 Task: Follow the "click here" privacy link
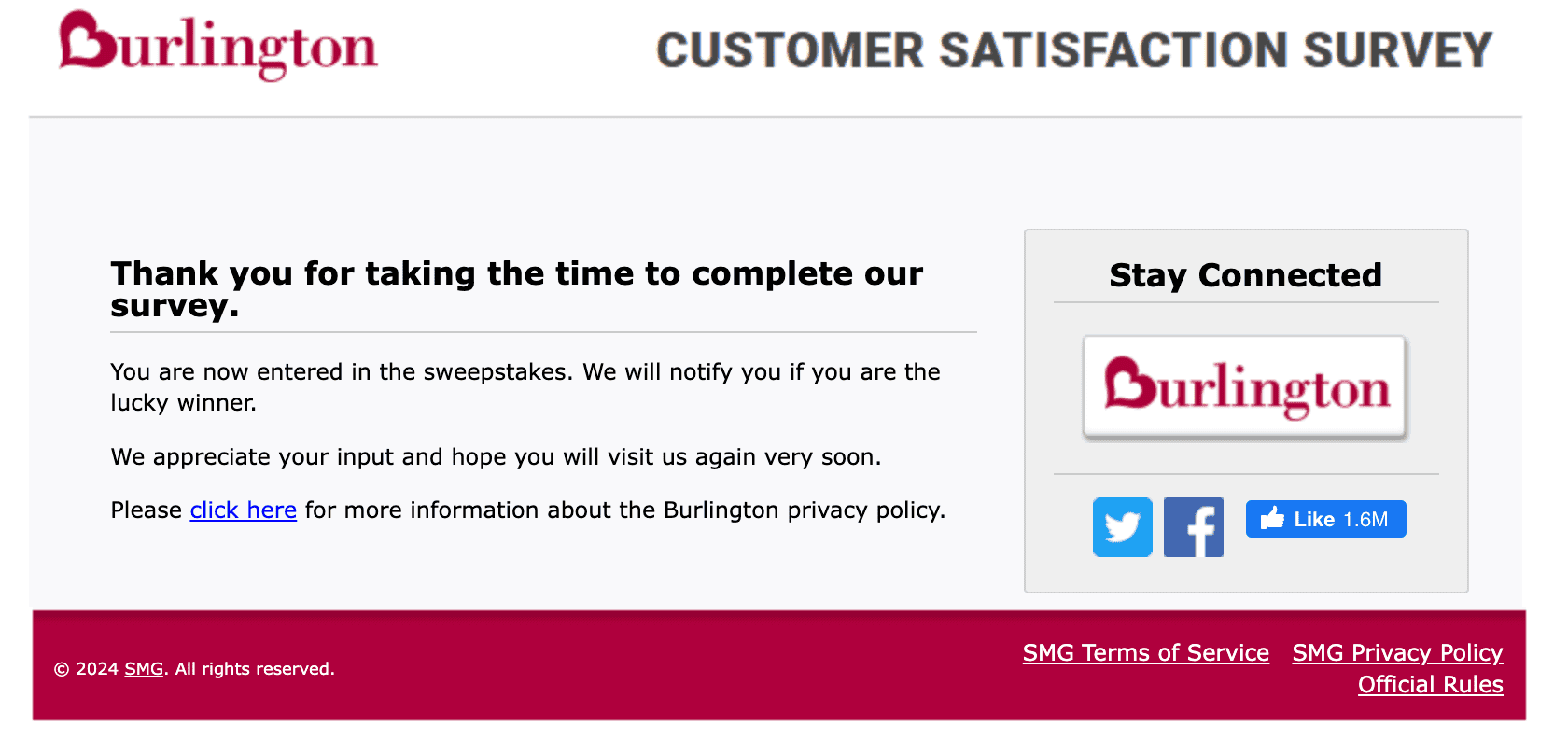click(x=243, y=510)
